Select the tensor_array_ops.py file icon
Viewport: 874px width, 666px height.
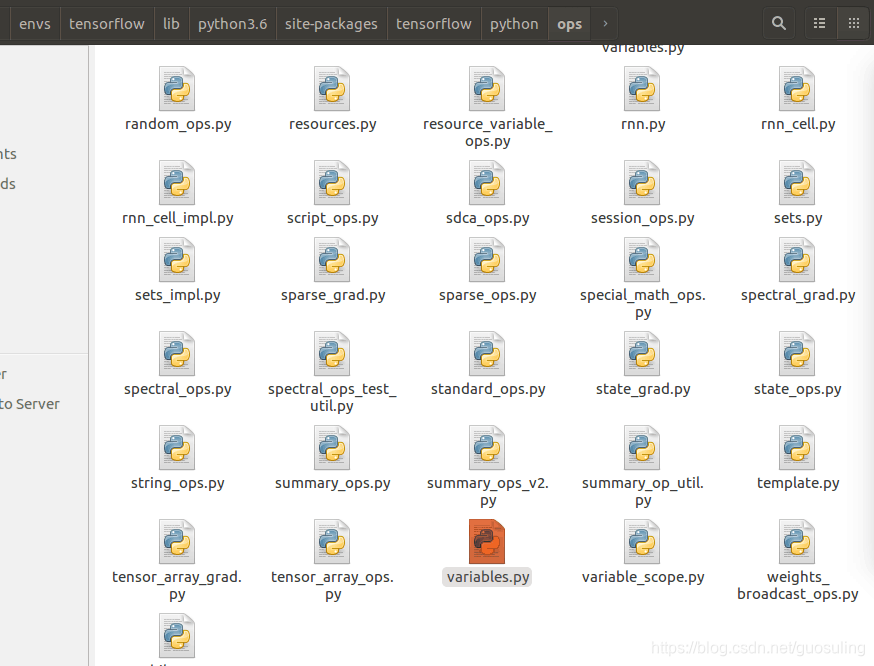click(332, 542)
